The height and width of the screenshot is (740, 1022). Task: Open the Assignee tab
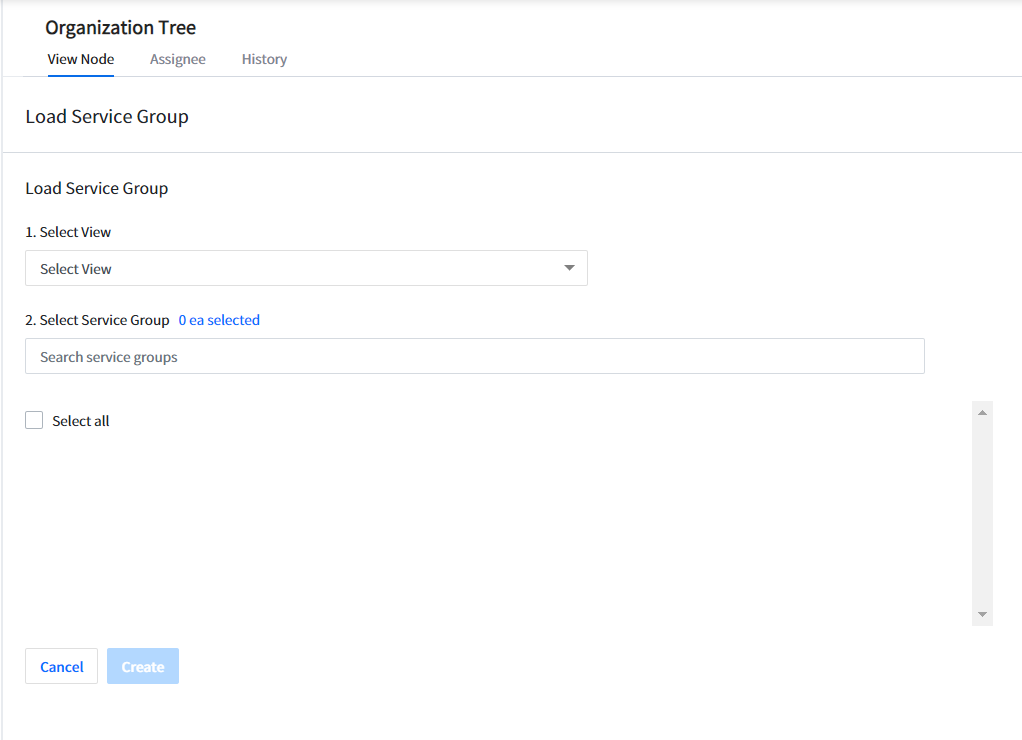pyautogui.click(x=178, y=59)
